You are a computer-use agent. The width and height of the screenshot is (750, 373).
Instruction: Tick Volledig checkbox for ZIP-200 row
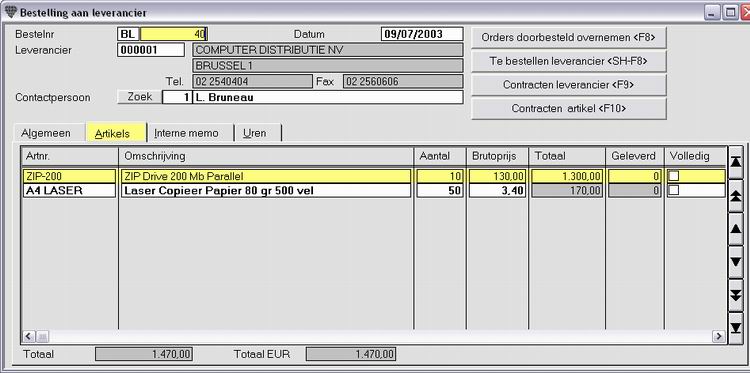pos(673,176)
